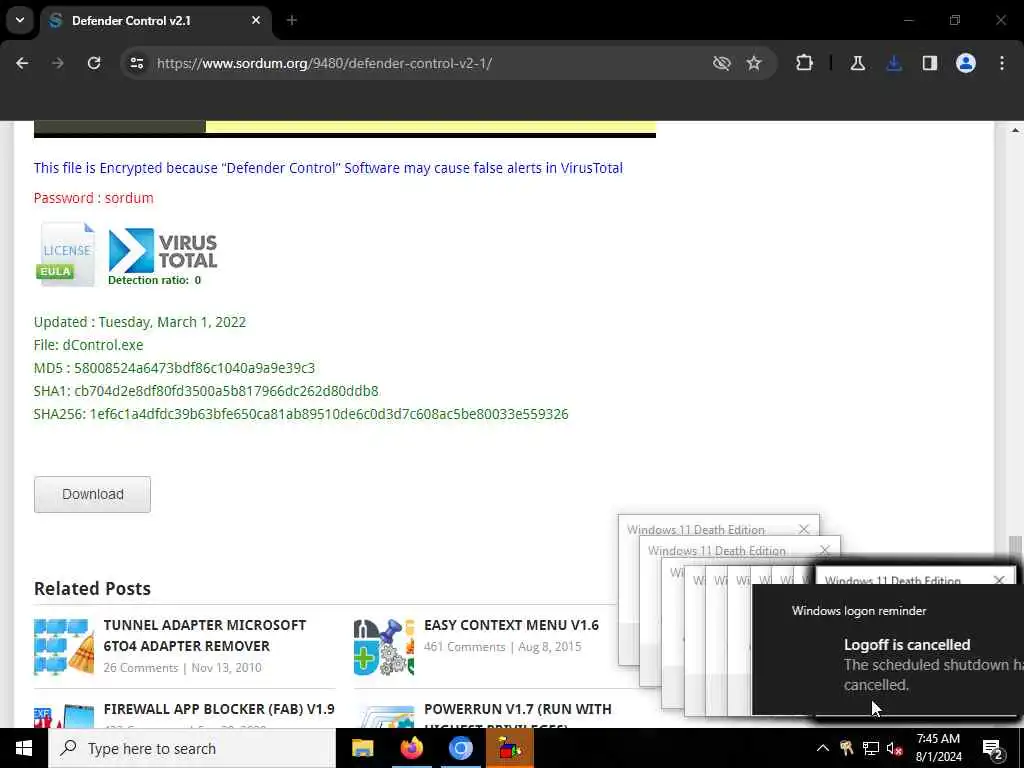The height and width of the screenshot is (768, 1024).
Task: Close the rearmost Windows 11 Death Edition popup
Action: point(804,529)
